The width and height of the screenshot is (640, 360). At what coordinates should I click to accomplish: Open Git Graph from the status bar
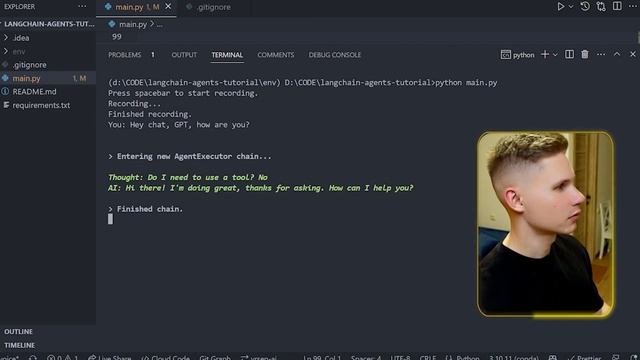215,358
